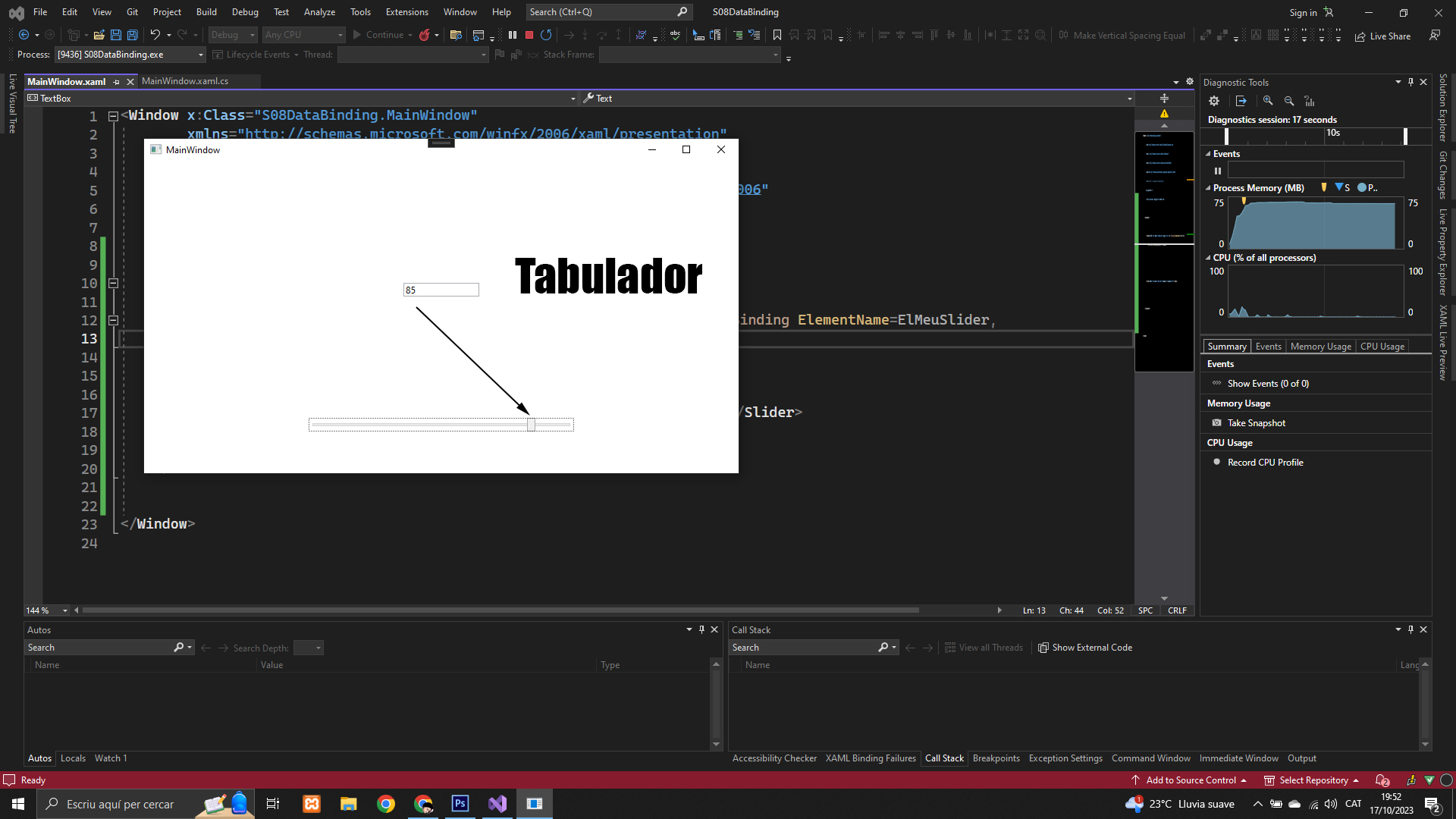
Task: Pause the Events track in Diagnostic Tools
Action: [1218, 171]
